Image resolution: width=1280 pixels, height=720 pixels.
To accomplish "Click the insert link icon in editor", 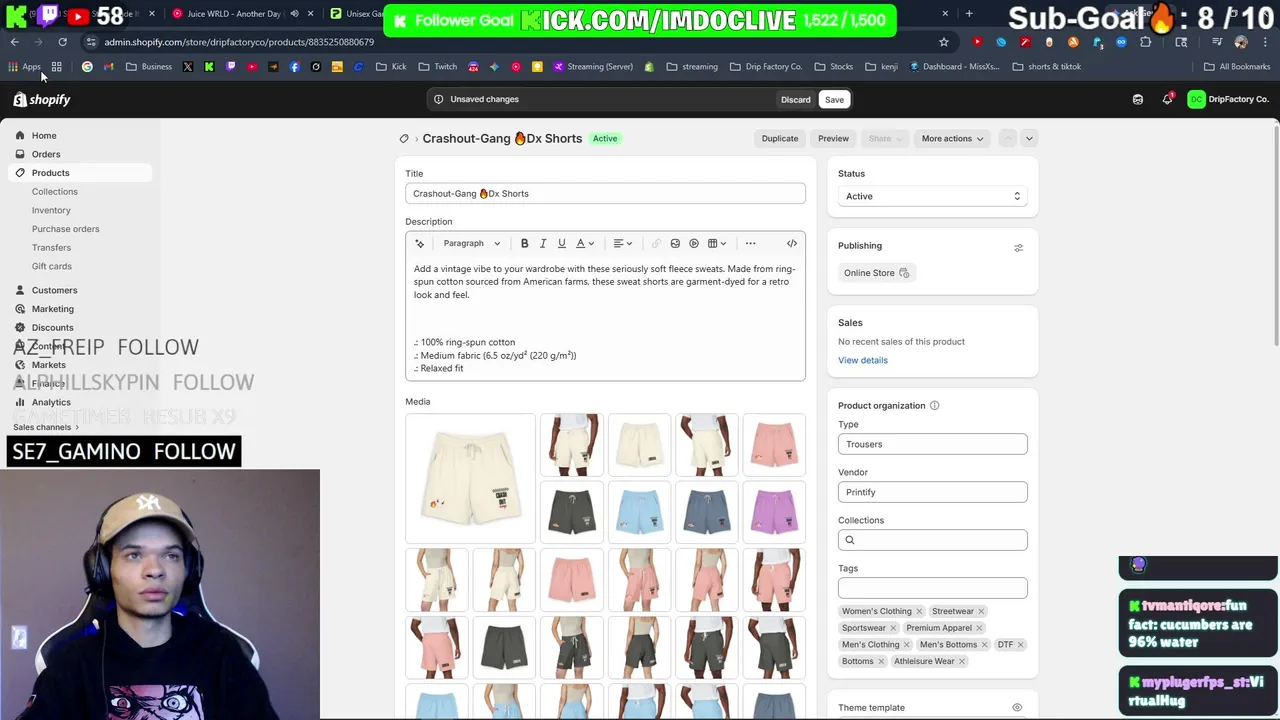I will (x=656, y=243).
